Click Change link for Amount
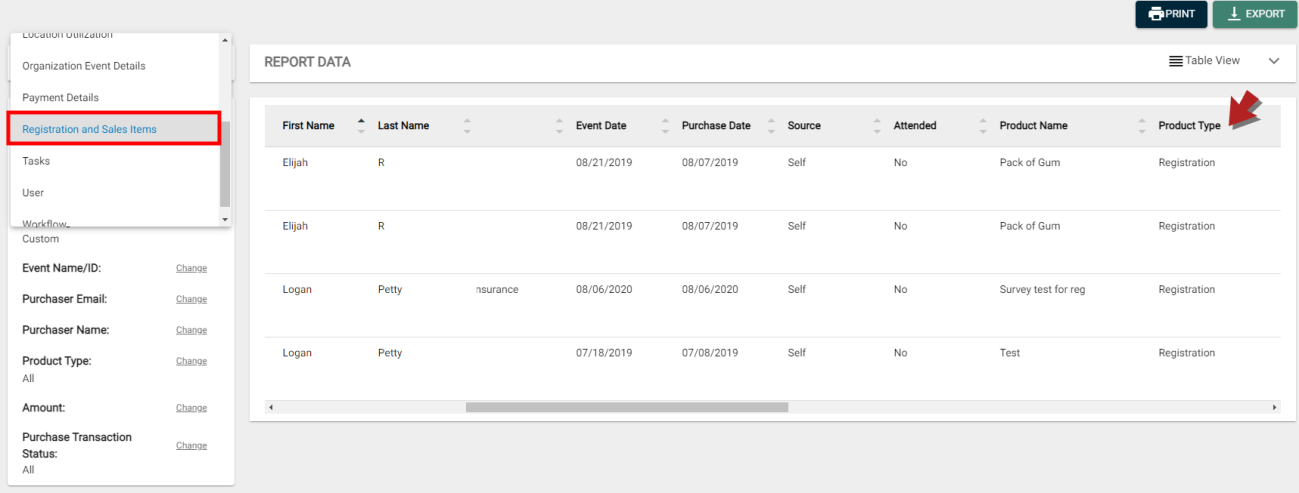This screenshot has height=493, width=1299. [x=191, y=408]
